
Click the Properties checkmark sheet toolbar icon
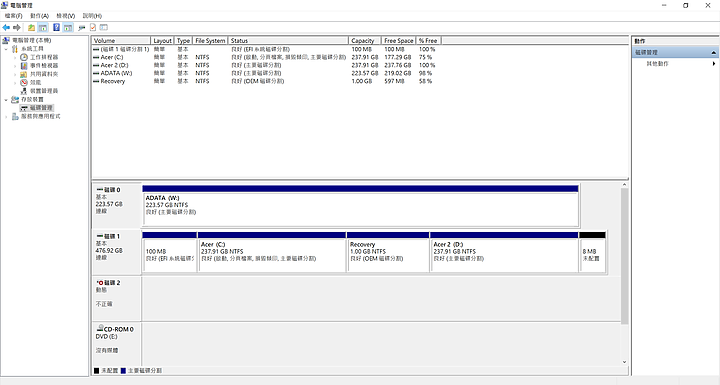[93, 28]
